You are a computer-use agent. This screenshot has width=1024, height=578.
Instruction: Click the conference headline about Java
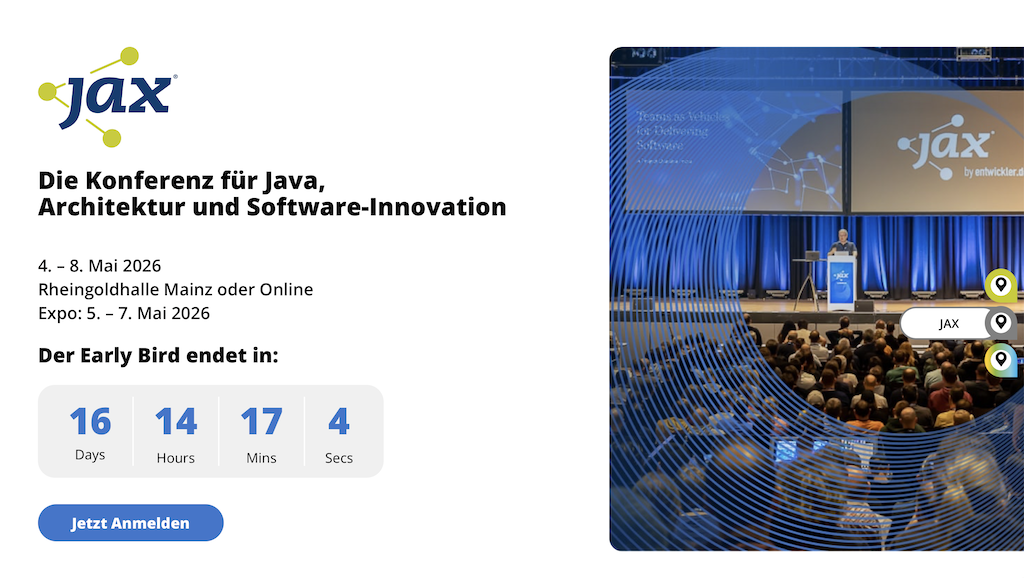[x=272, y=194]
